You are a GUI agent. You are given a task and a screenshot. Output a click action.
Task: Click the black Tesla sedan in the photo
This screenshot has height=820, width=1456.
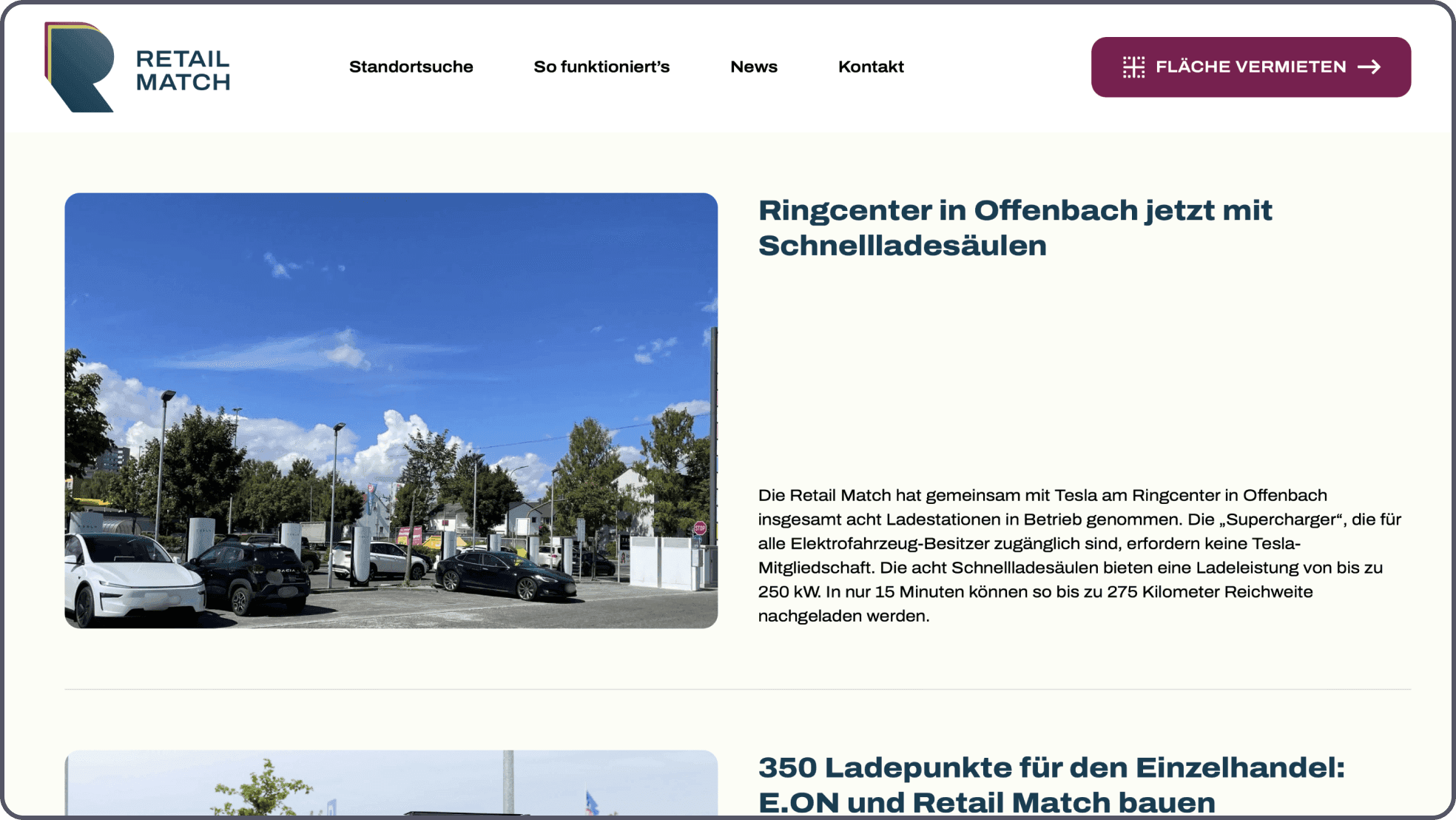click(503, 575)
